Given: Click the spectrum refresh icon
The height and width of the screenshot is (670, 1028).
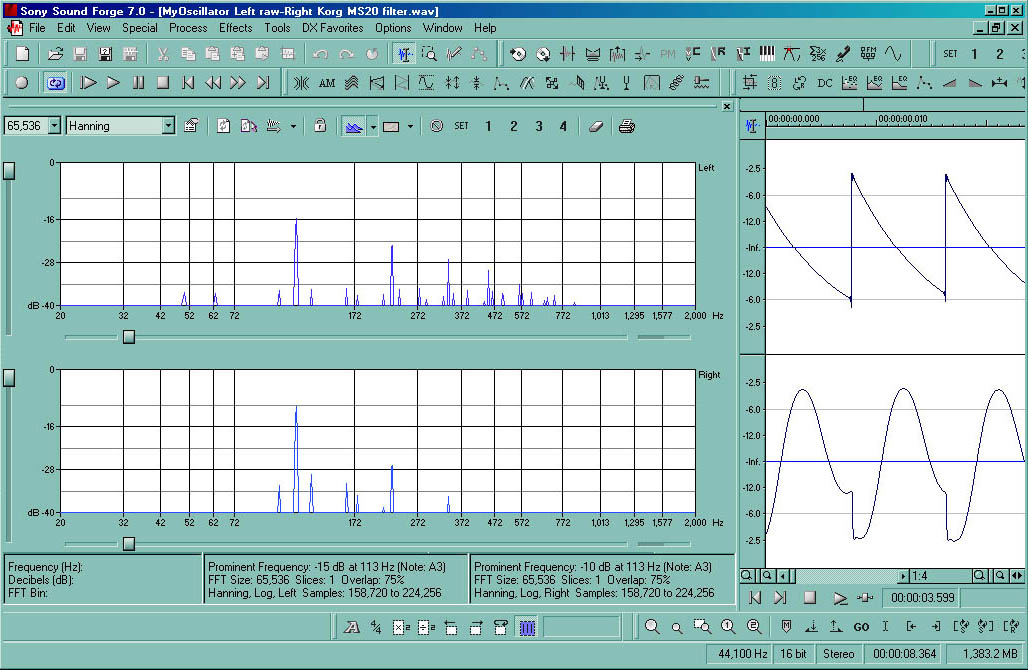Looking at the screenshot, I should pos(224,126).
